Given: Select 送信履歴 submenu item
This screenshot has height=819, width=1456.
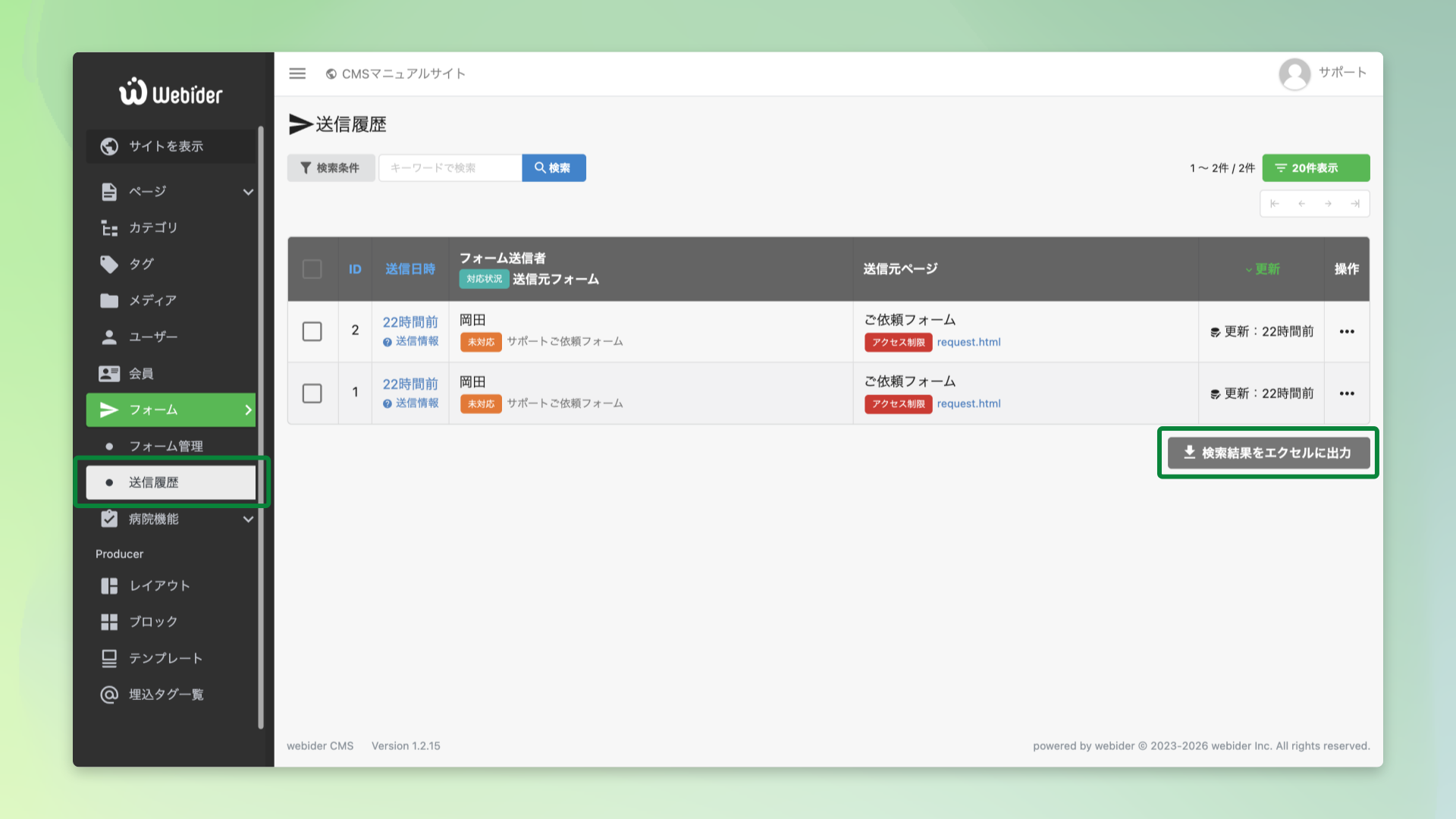Looking at the screenshot, I should [x=171, y=482].
